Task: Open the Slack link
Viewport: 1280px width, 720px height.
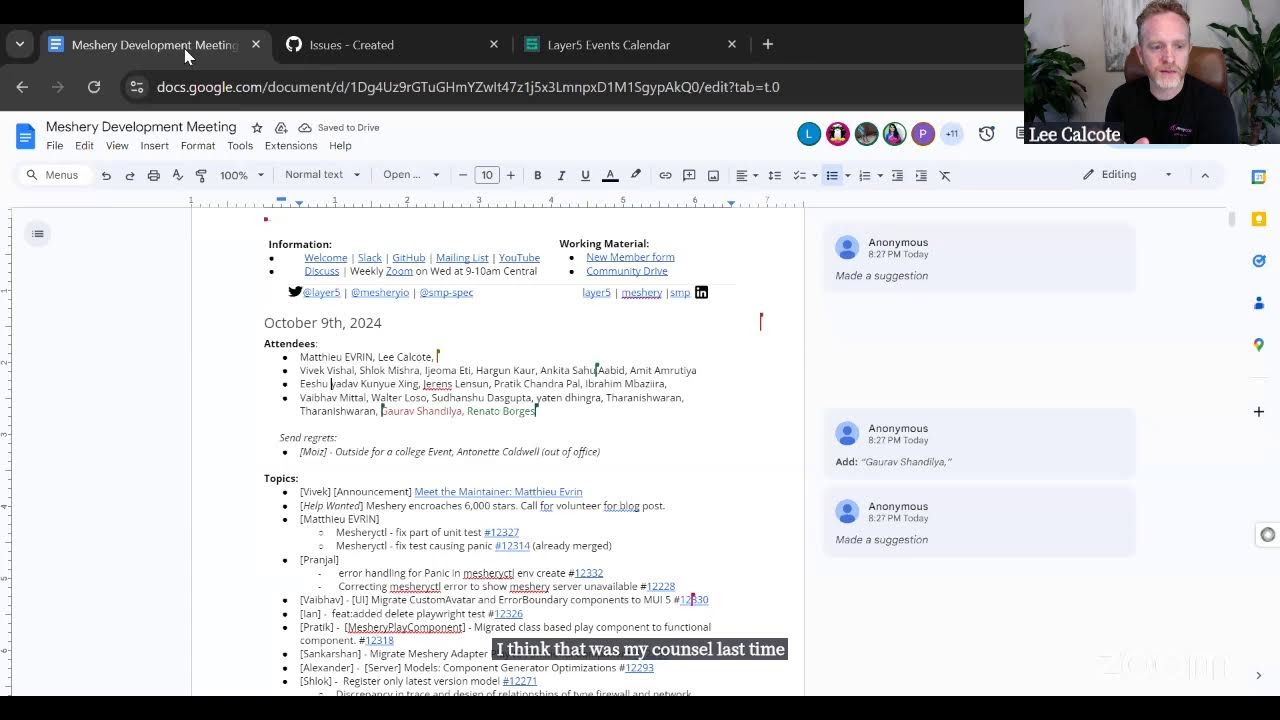Action: (370, 258)
